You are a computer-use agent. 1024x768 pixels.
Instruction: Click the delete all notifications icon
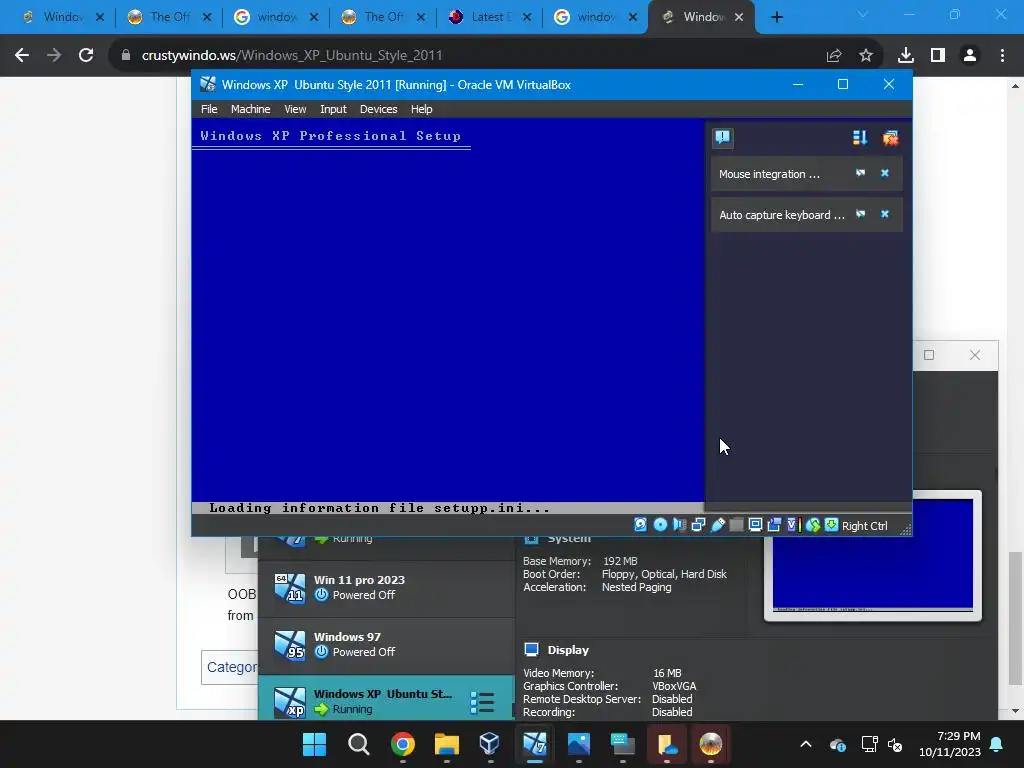890,137
